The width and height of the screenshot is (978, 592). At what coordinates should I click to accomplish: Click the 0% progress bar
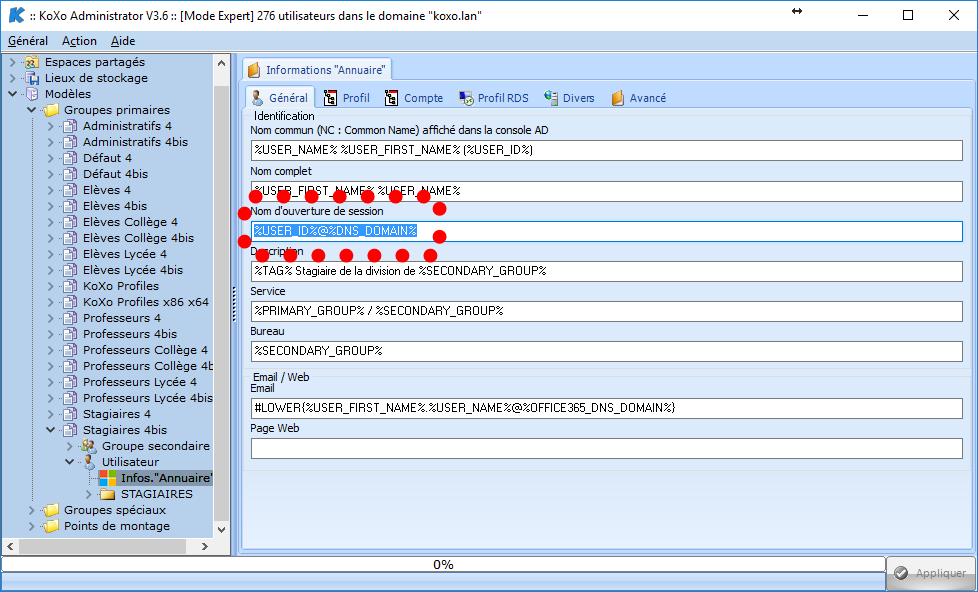[x=443, y=565]
